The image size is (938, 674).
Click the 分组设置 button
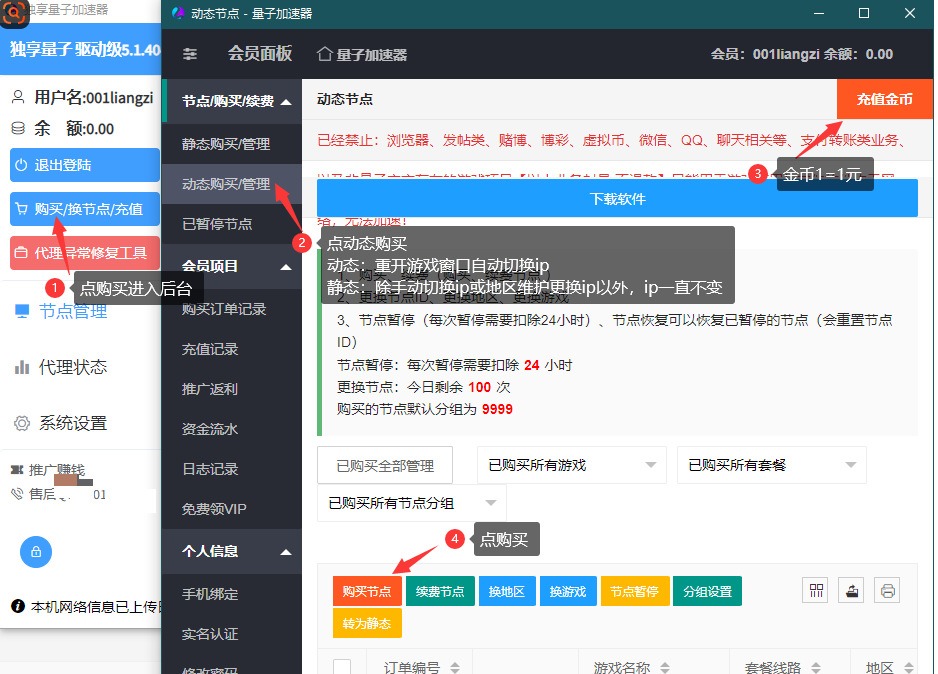point(708,591)
